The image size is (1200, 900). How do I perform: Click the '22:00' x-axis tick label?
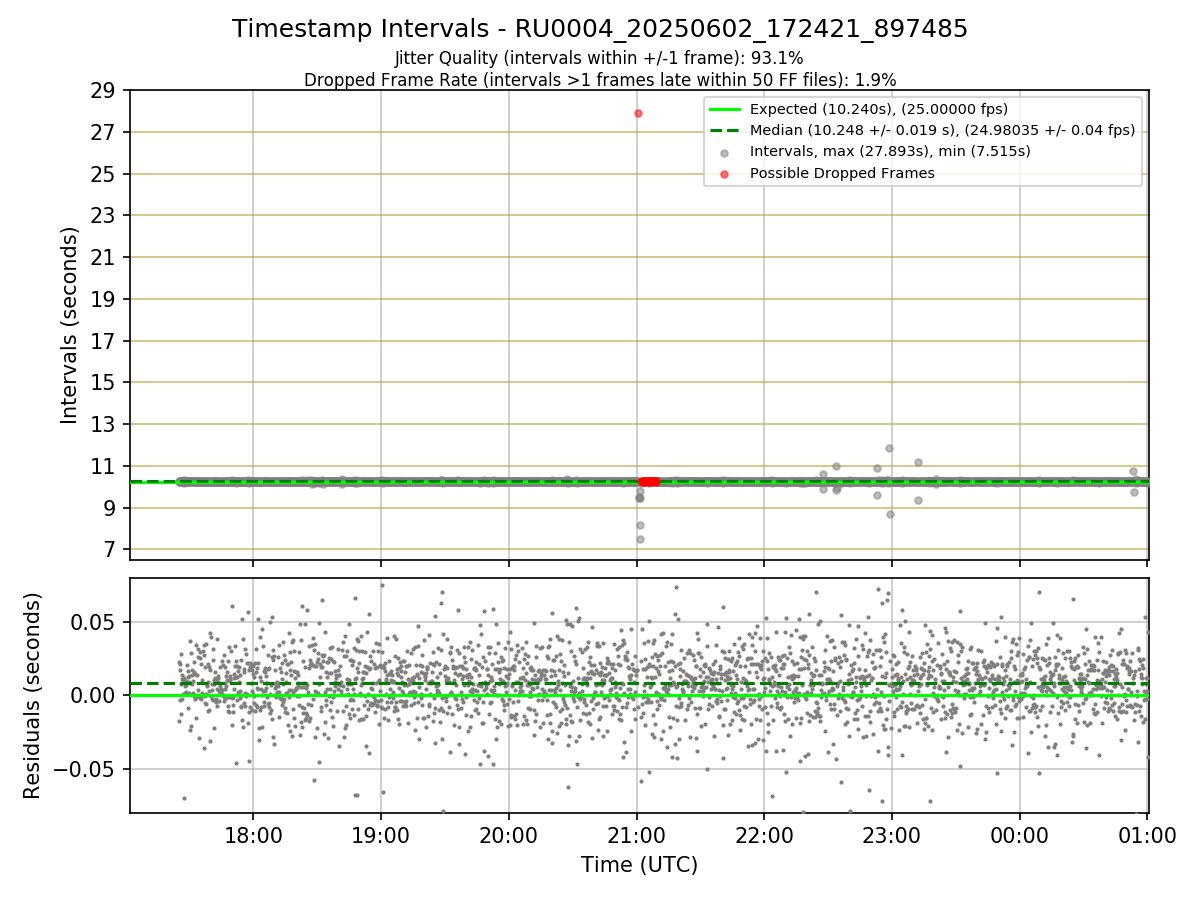(765, 835)
